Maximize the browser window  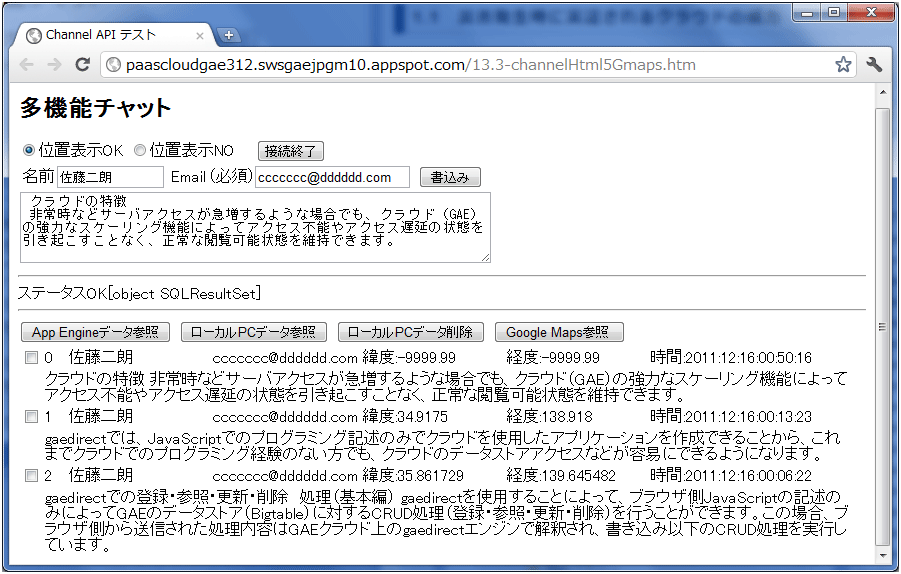tap(834, 12)
